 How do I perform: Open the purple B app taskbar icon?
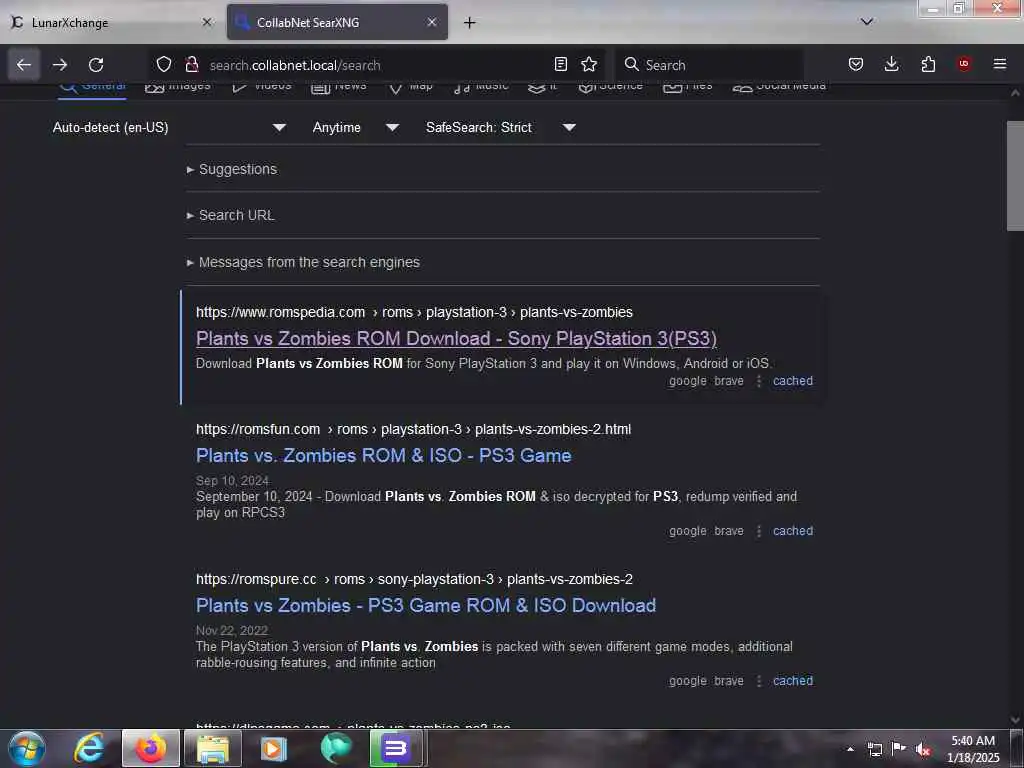coord(396,748)
